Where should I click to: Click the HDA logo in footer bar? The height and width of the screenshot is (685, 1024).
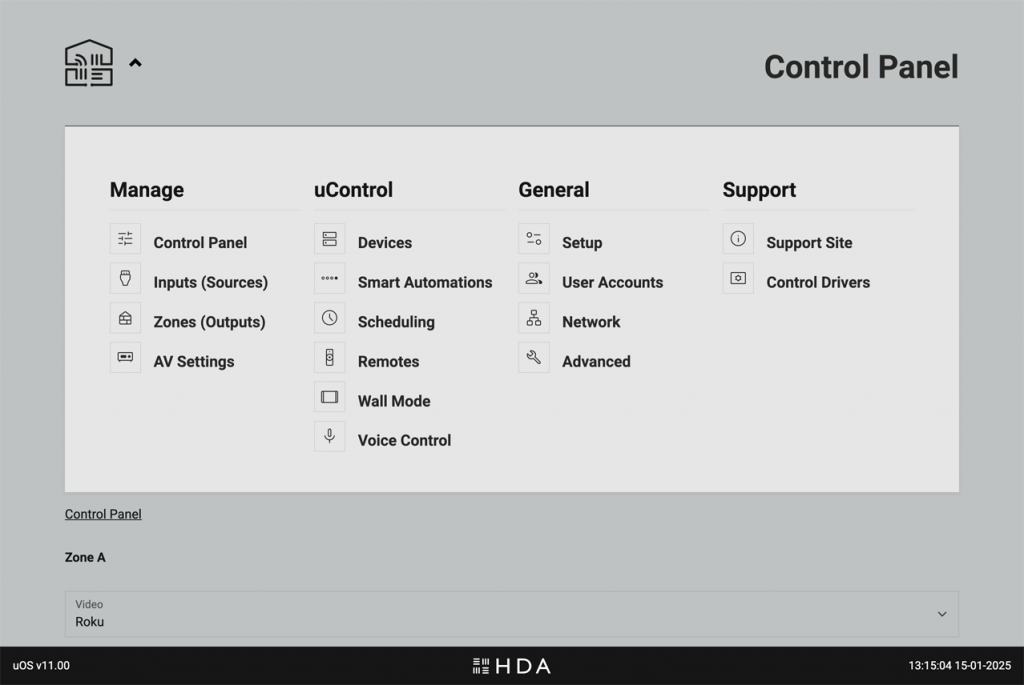[x=511, y=666]
